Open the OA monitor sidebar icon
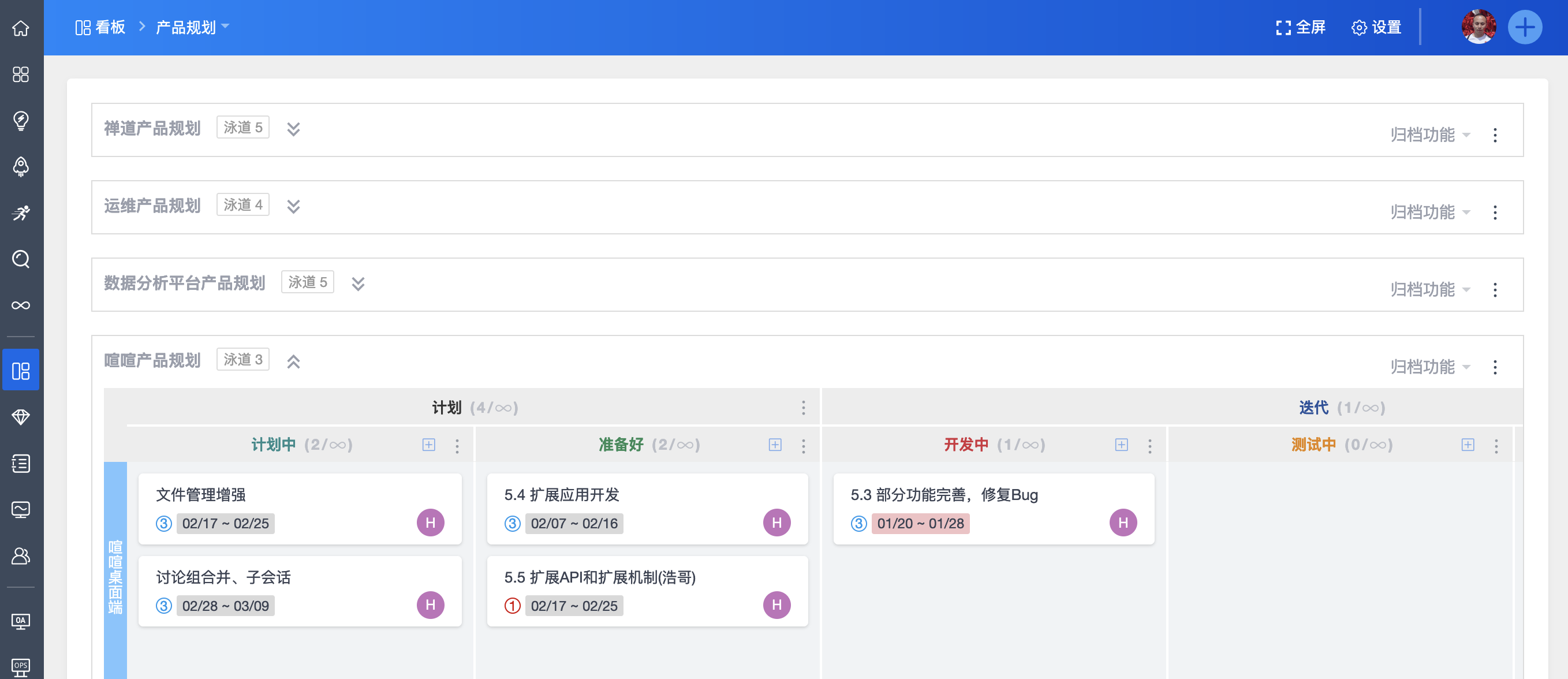 tap(21, 621)
